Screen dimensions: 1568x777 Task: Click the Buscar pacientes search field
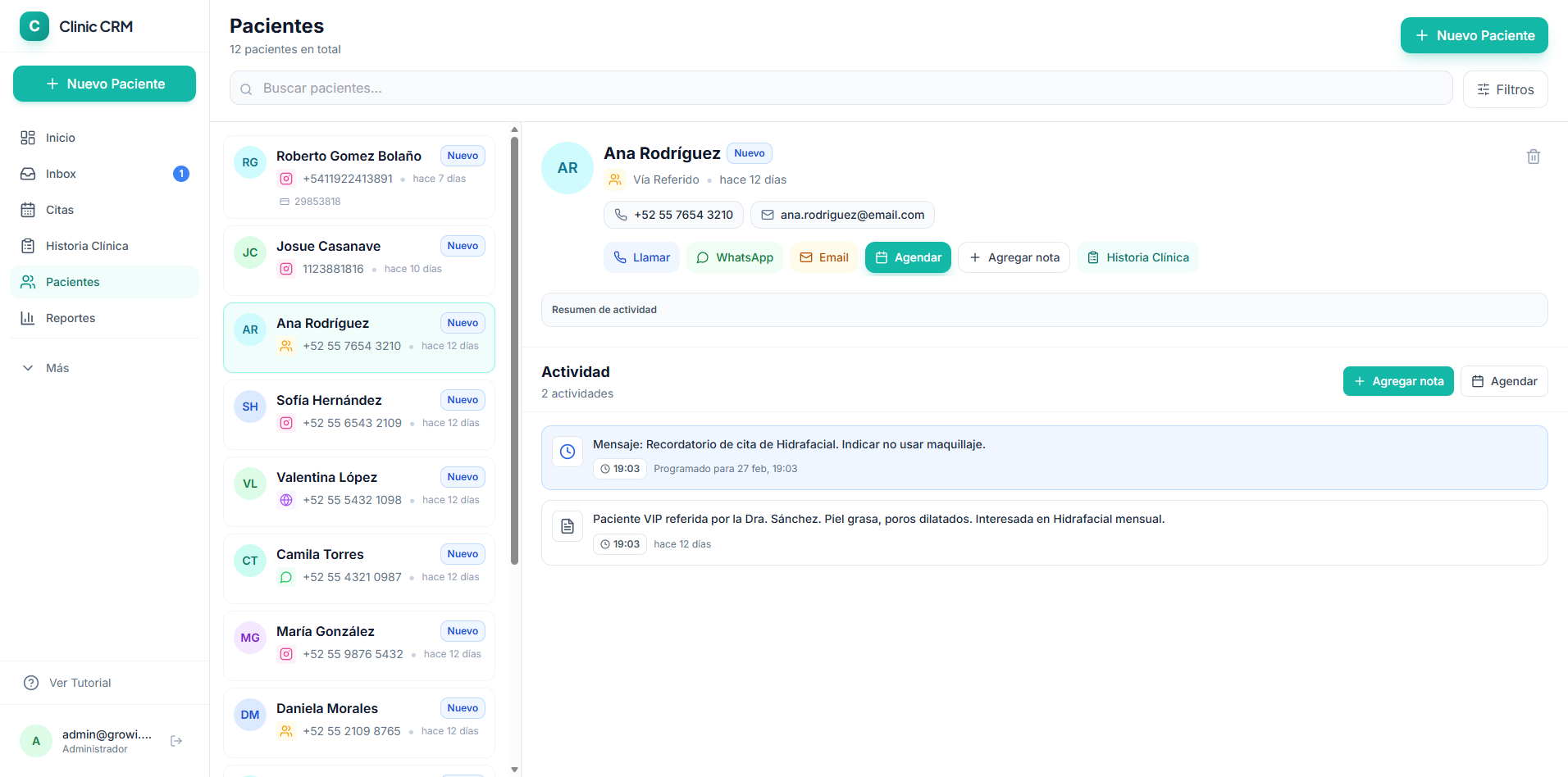point(841,88)
